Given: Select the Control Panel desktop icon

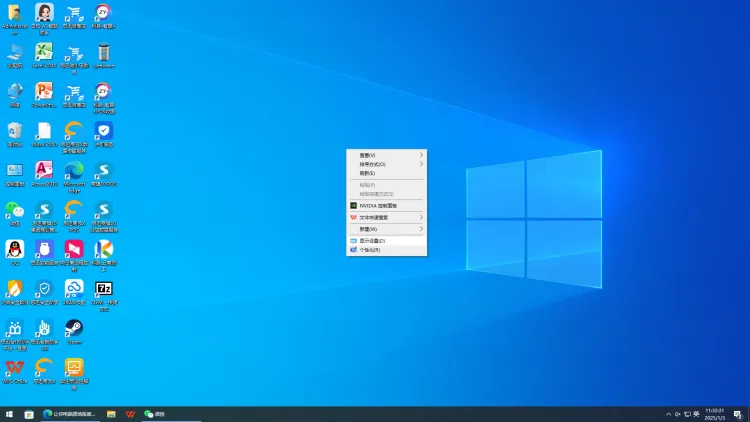Looking at the screenshot, I should [x=15, y=174].
